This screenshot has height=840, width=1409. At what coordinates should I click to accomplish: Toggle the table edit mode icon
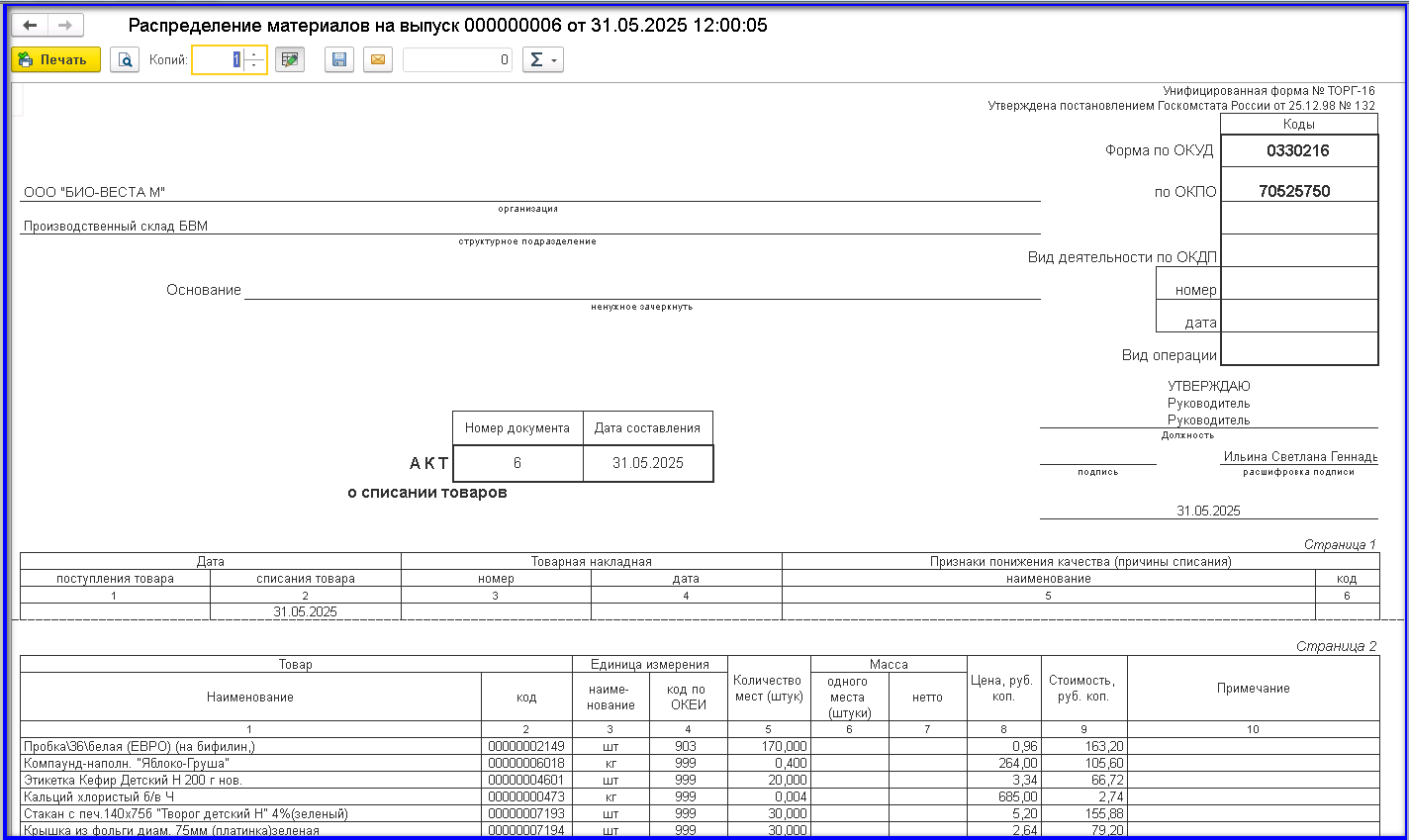[x=289, y=60]
